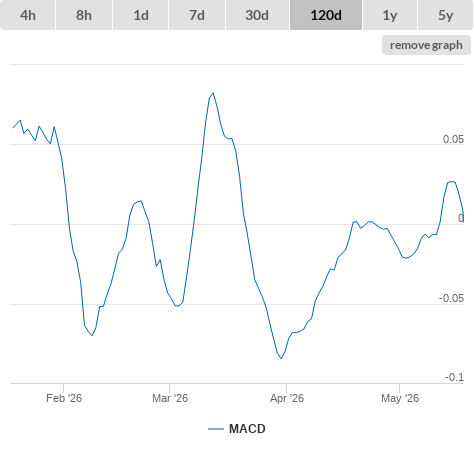Open the 7d time range view
Image resolution: width=474 pixels, height=455 pixels.
(197, 15)
